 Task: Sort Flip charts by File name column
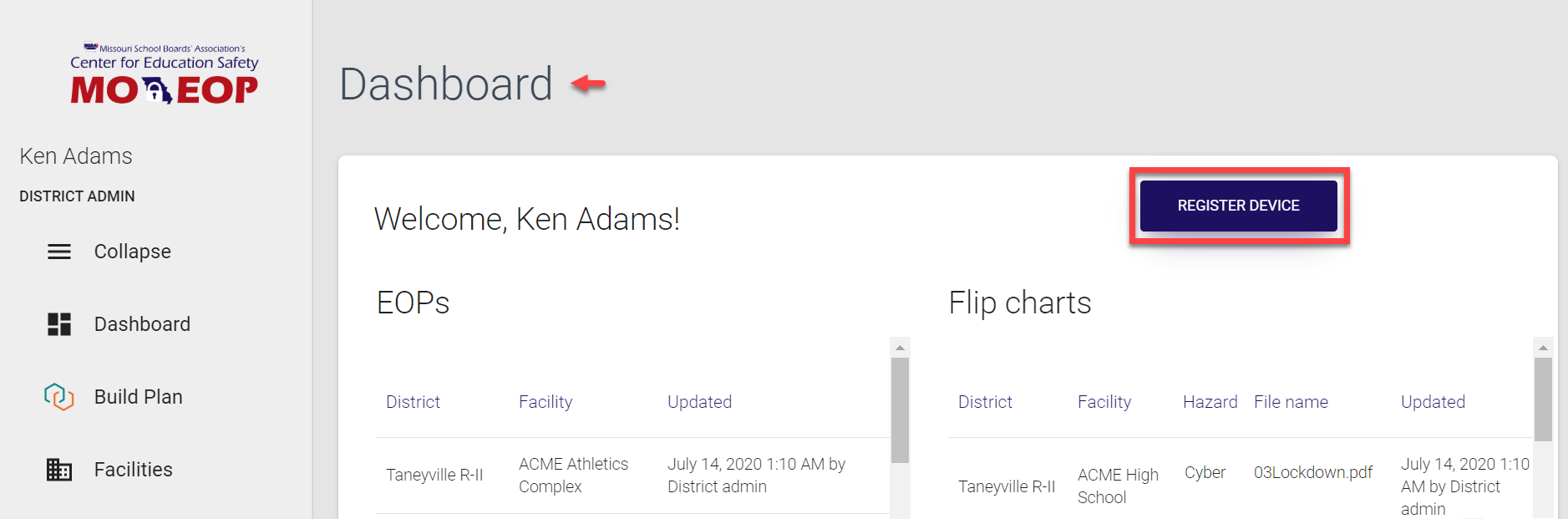[x=1291, y=402]
